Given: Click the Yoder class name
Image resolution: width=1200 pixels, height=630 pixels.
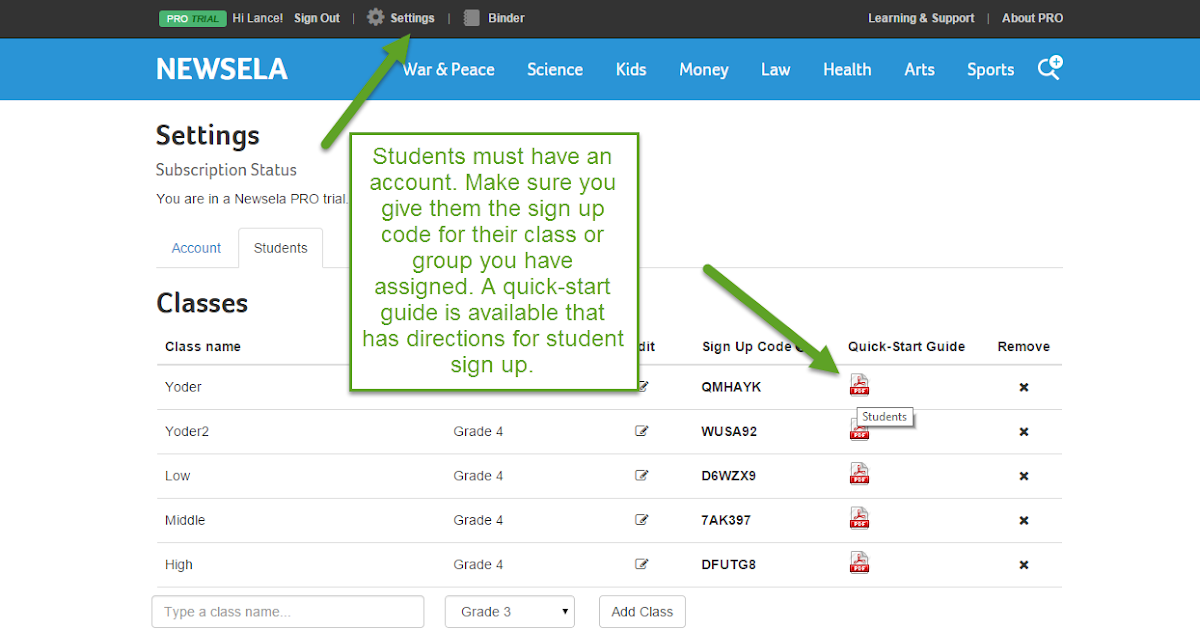Looking at the screenshot, I should coord(183,387).
